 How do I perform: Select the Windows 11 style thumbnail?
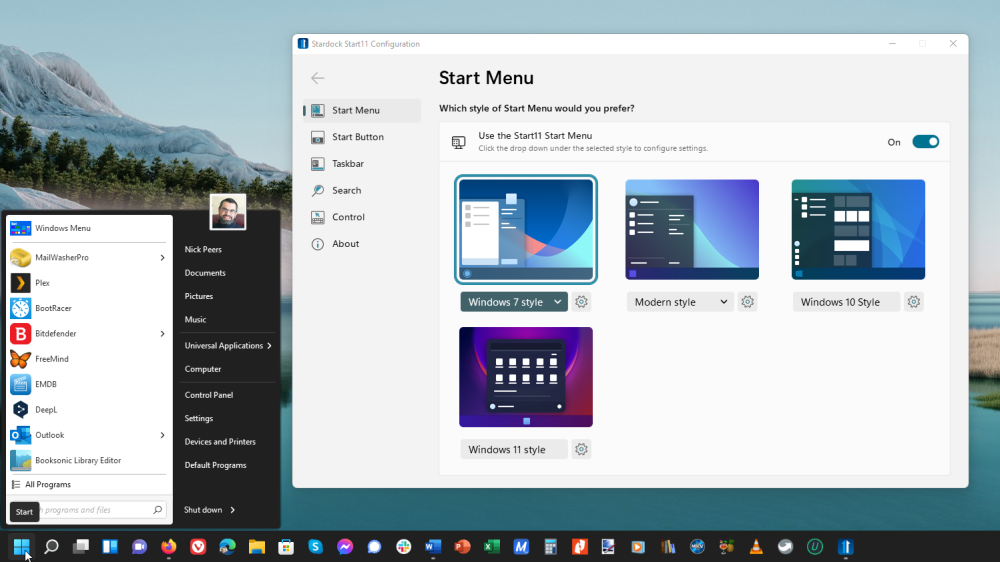526,377
